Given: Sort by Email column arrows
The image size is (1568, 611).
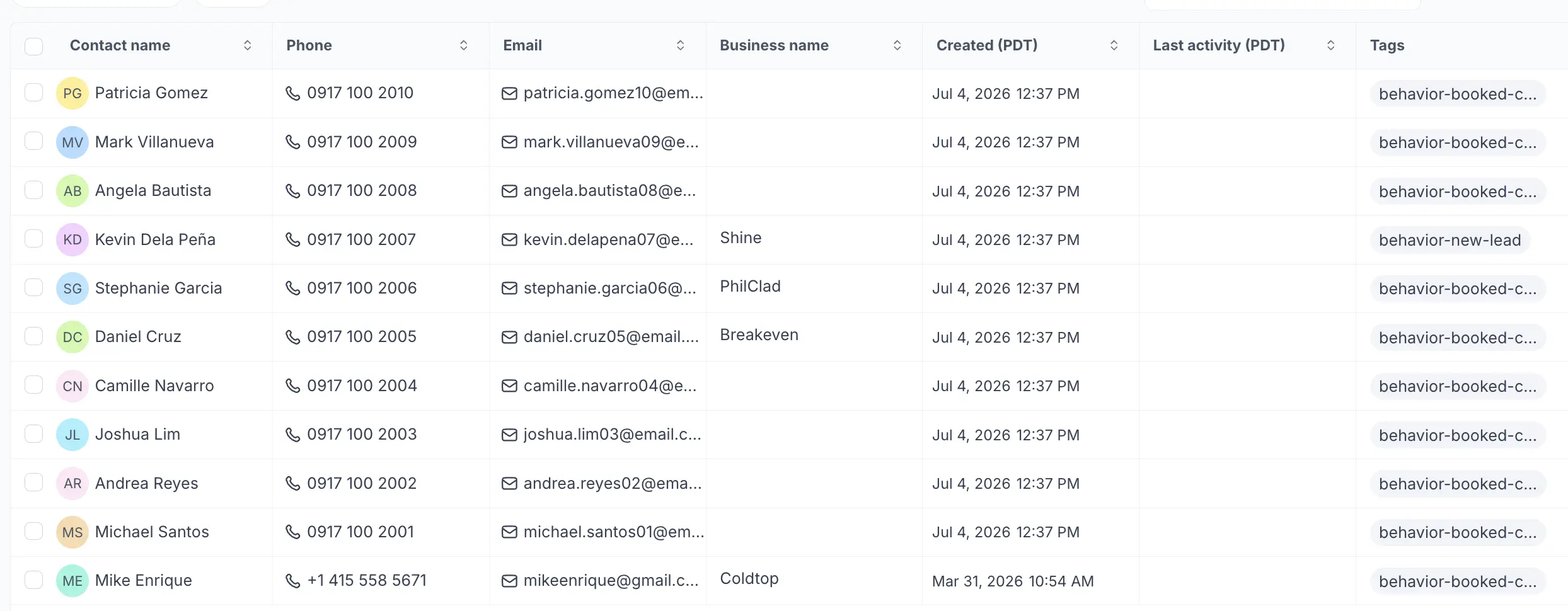Looking at the screenshot, I should (x=681, y=45).
